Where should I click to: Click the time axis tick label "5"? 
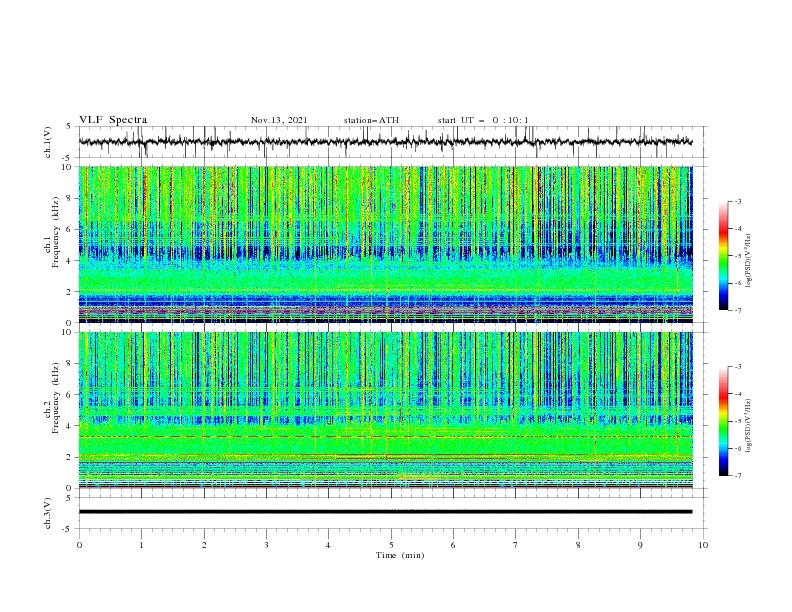pos(391,545)
